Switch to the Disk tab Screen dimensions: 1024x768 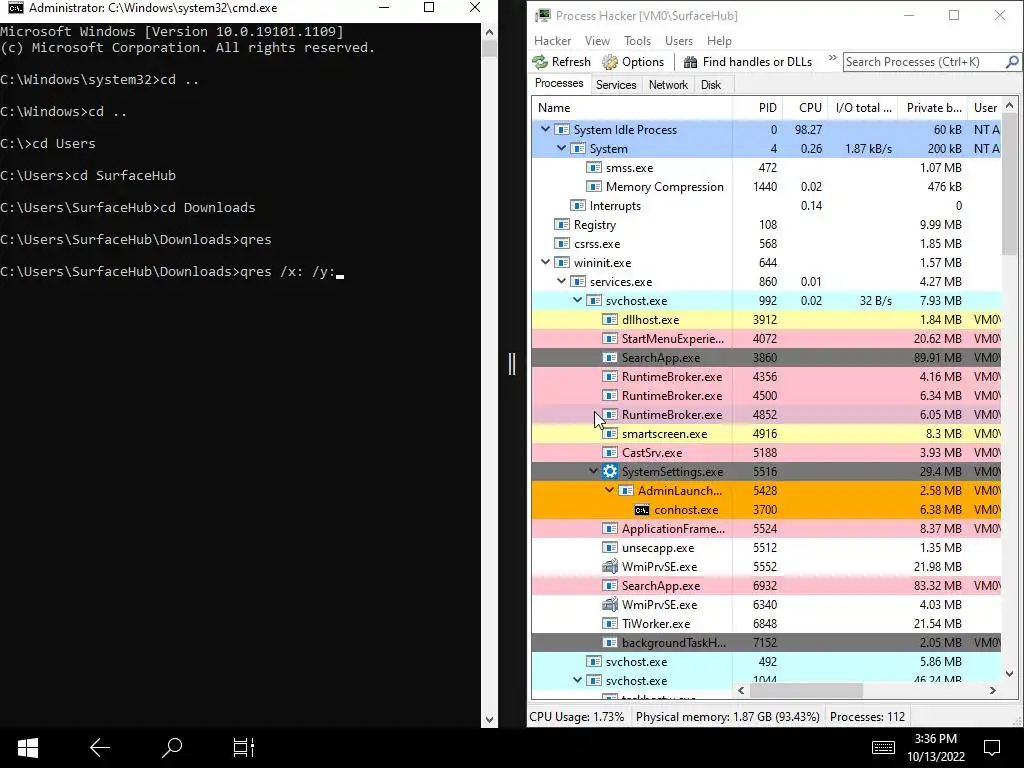click(x=711, y=85)
